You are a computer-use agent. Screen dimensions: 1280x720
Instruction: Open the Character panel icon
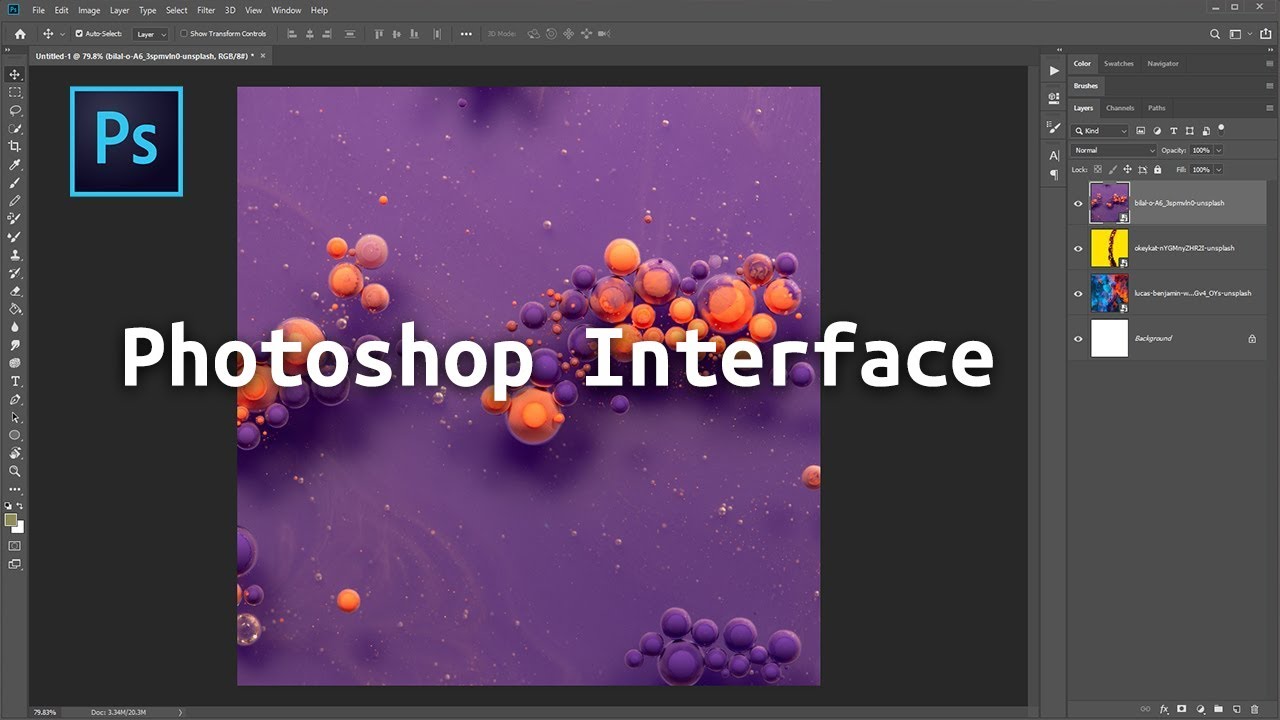click(1054, 155)
